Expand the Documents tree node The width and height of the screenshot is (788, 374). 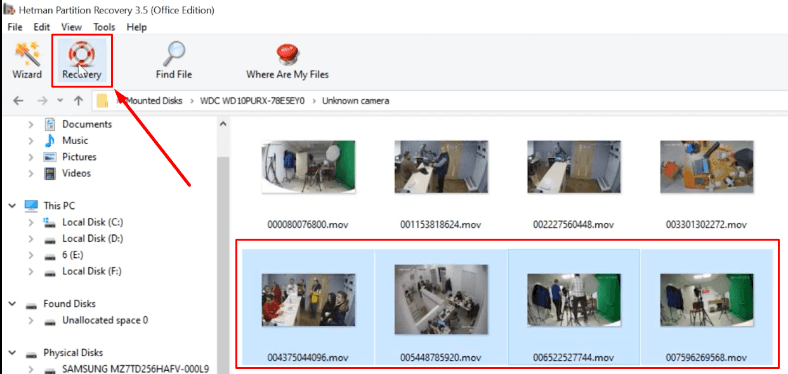[31, 124]
